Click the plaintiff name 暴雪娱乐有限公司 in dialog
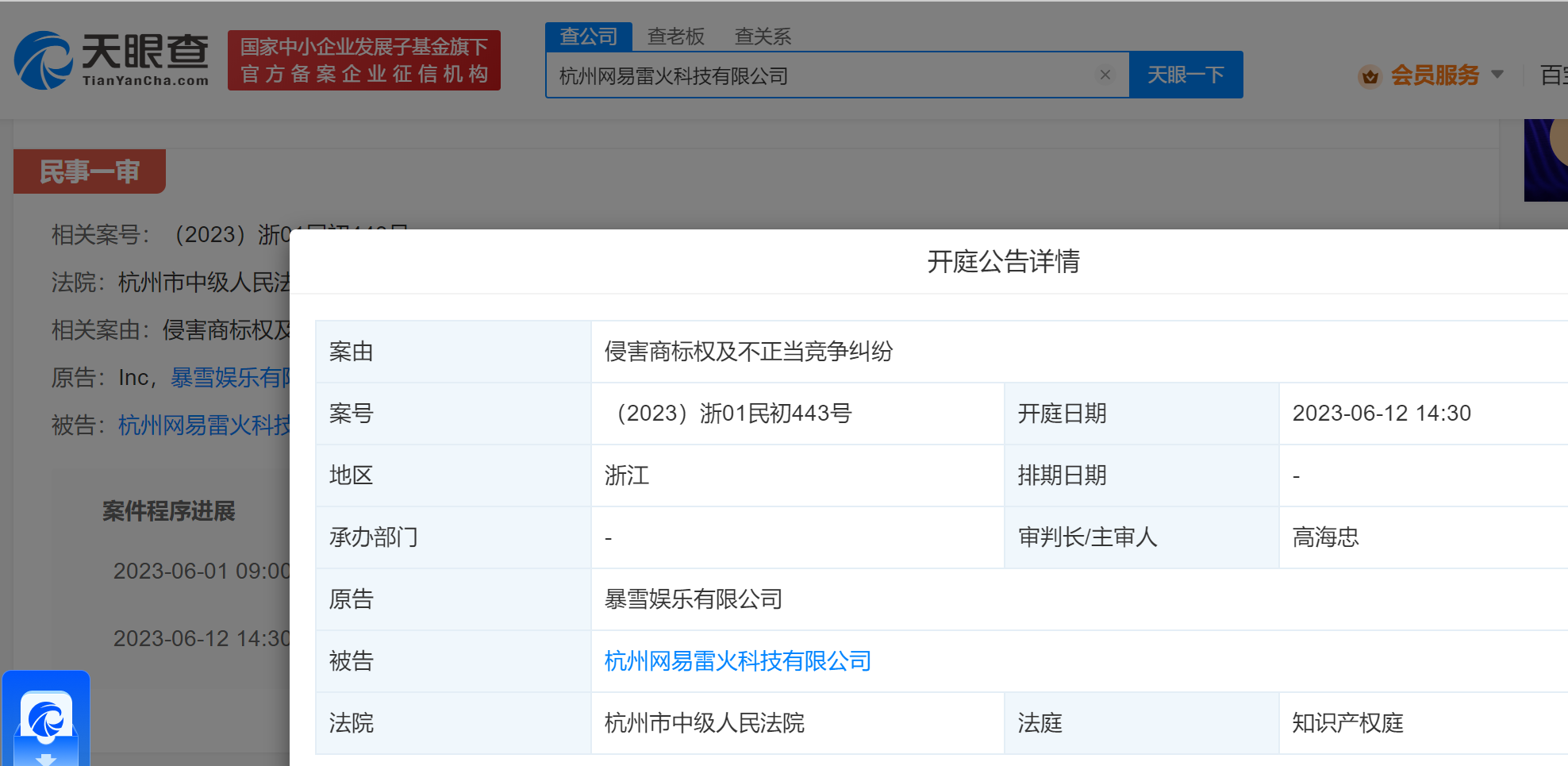Screen dimensions: 1568x766 tap(693, 599)
